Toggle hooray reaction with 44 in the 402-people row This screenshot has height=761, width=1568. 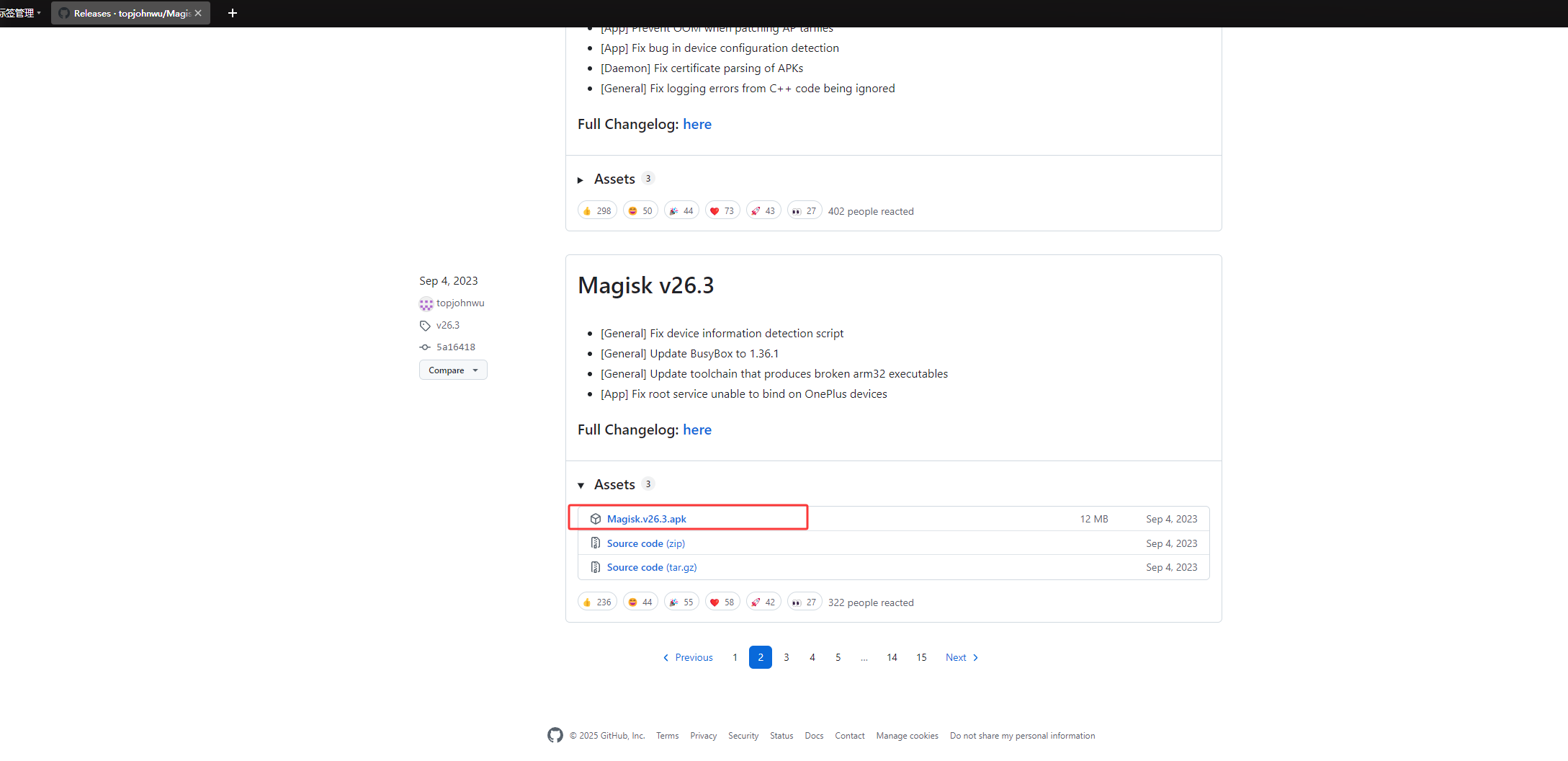[x=681, y=210]
